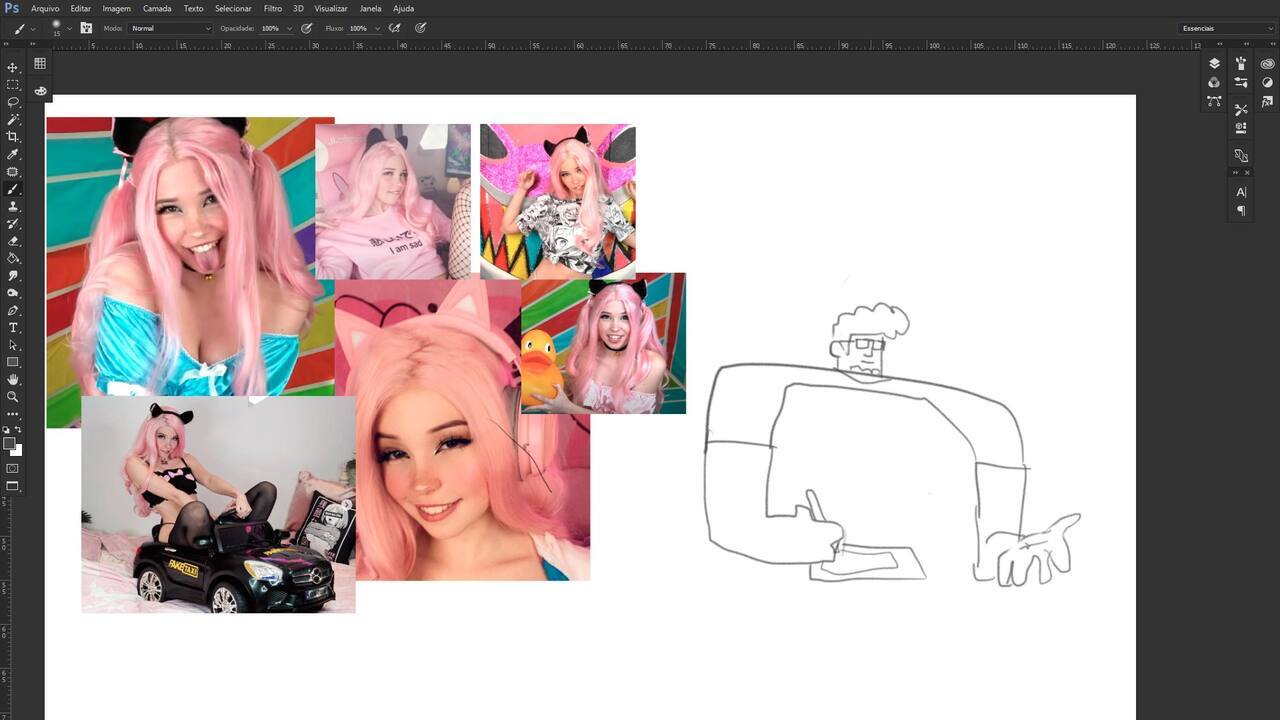Click the Opacidade percentage field

(271, 28)
